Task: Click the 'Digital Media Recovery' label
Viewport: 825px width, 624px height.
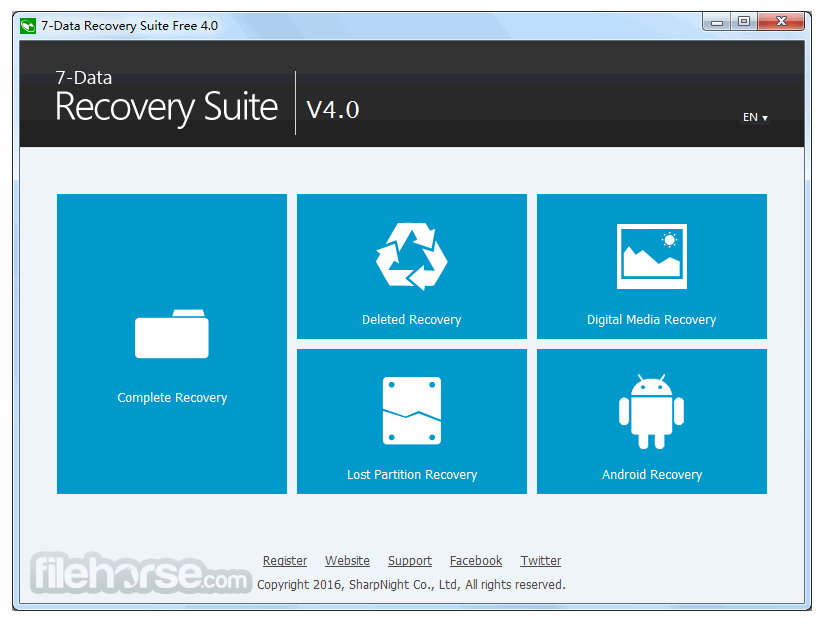Action: [x=651, y=320]
